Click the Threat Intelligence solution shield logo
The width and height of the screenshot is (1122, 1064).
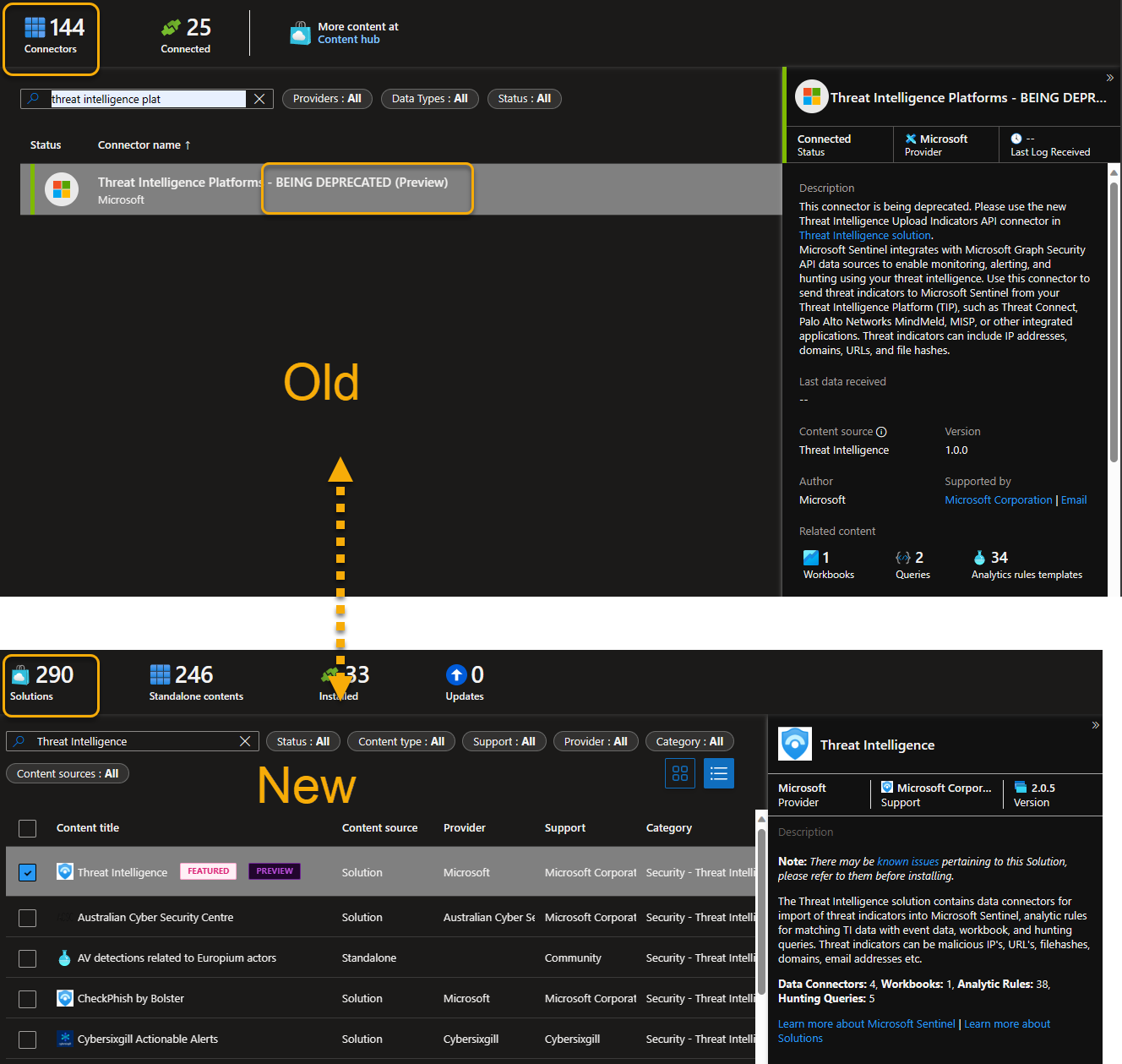click(x=795, y=744)
